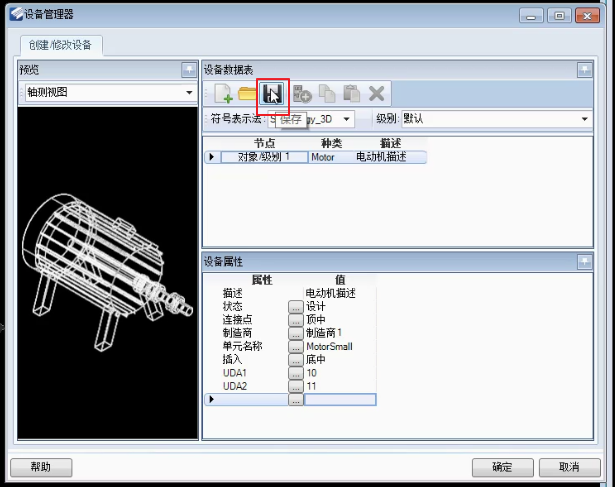The image size is (615, 487).
Task: Click the 取消 button
Action: 570,467
